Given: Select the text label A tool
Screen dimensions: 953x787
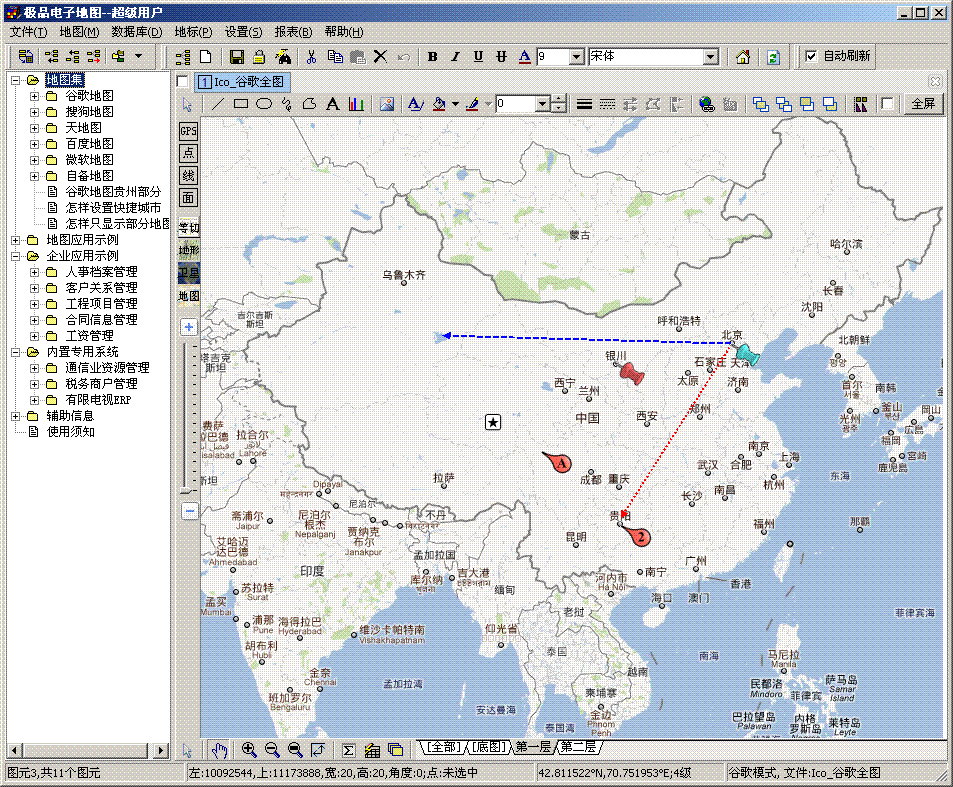Looking at the screenshot, I should (332, 104).
